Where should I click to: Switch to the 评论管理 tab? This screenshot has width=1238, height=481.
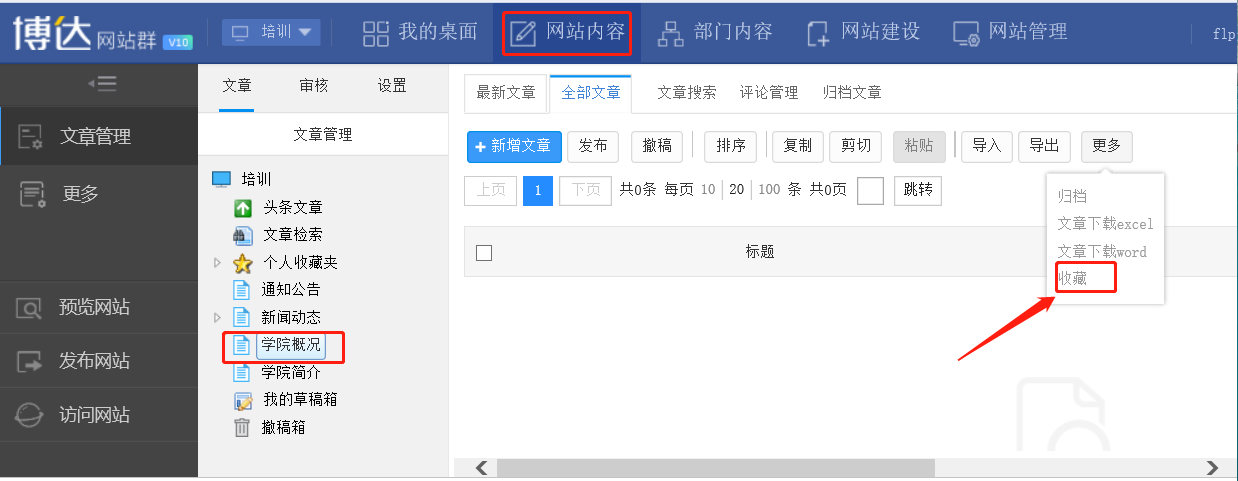tap(769, 93)
